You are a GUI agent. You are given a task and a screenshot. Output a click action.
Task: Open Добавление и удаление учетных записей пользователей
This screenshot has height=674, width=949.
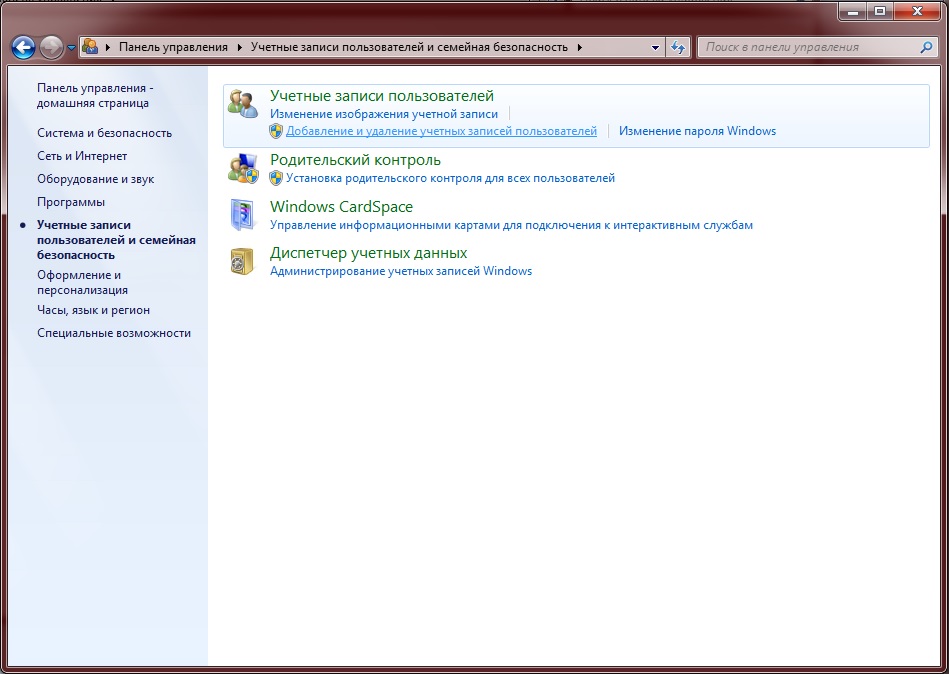click(441, 131)
